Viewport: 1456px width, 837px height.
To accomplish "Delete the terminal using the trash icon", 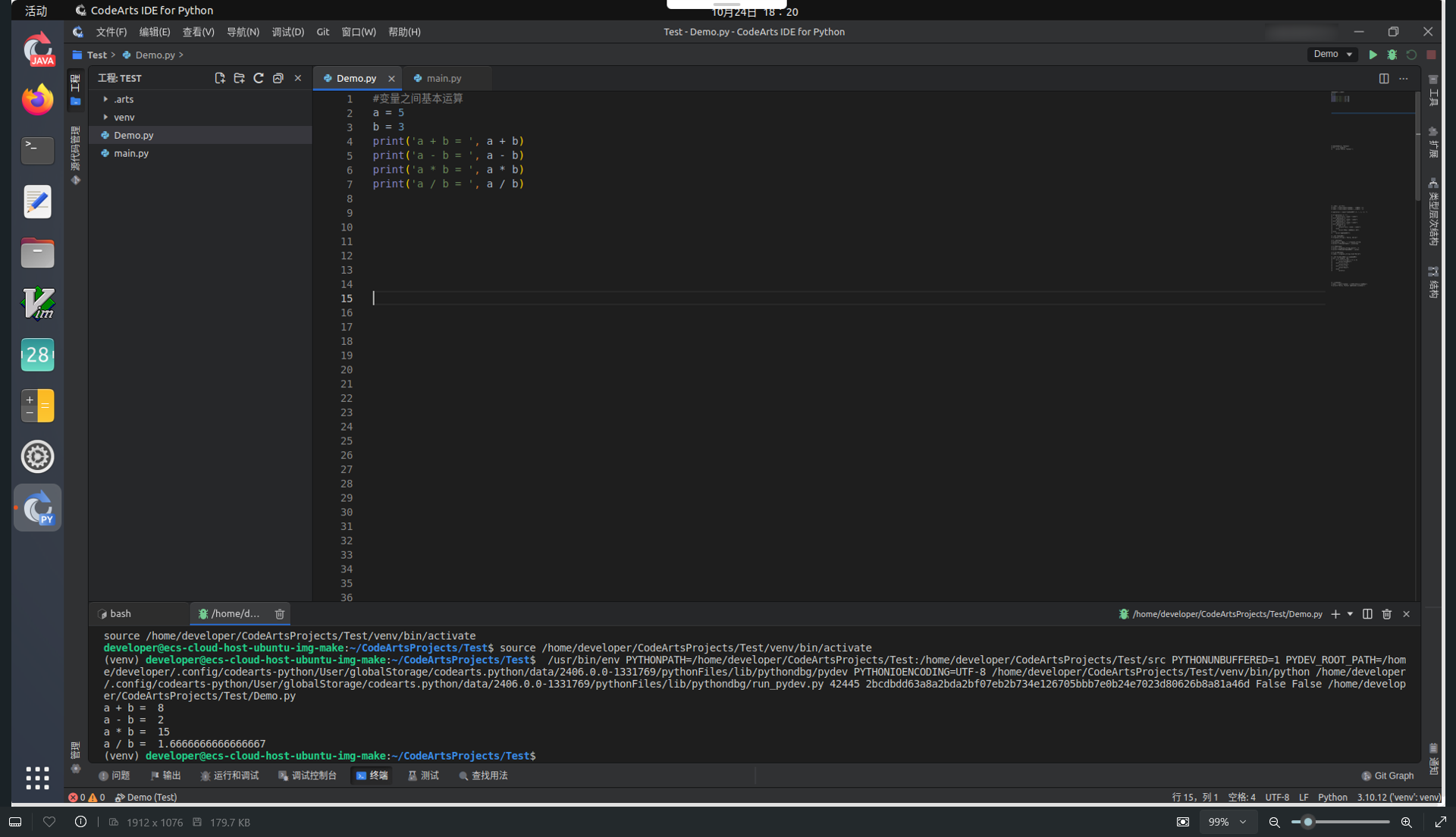I will 1386,614.
